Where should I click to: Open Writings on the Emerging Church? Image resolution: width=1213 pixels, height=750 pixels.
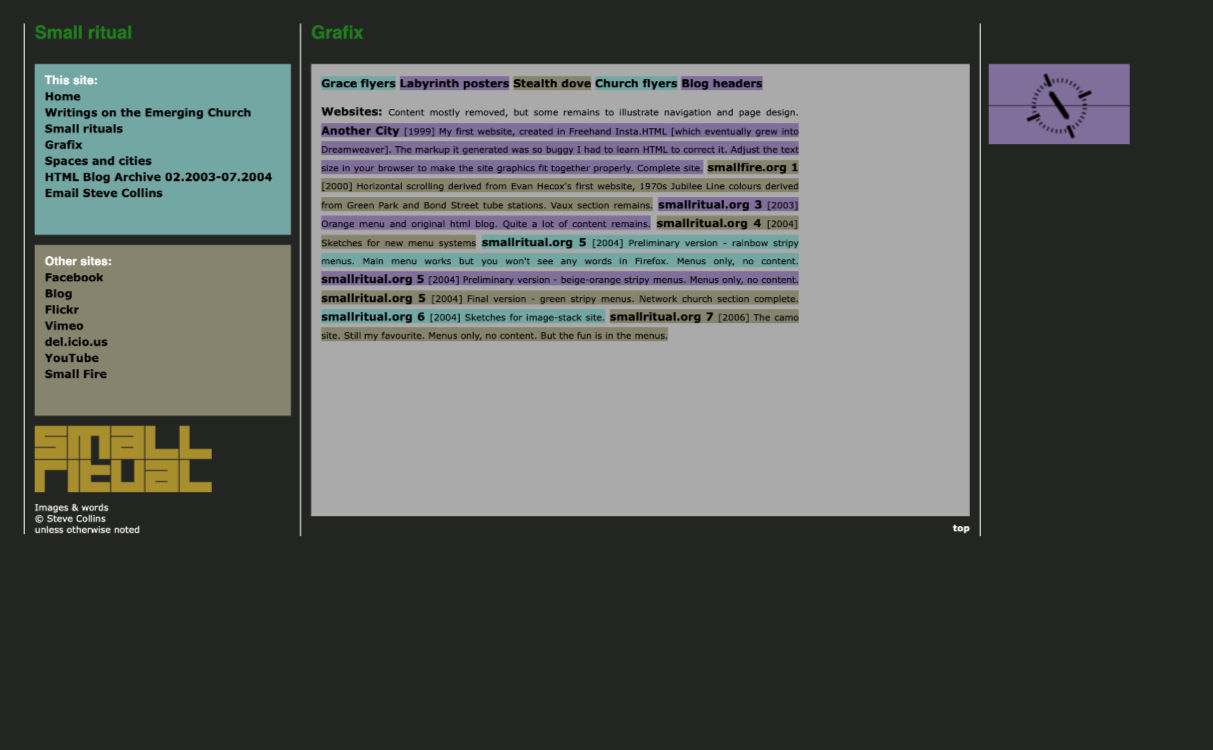147,113
